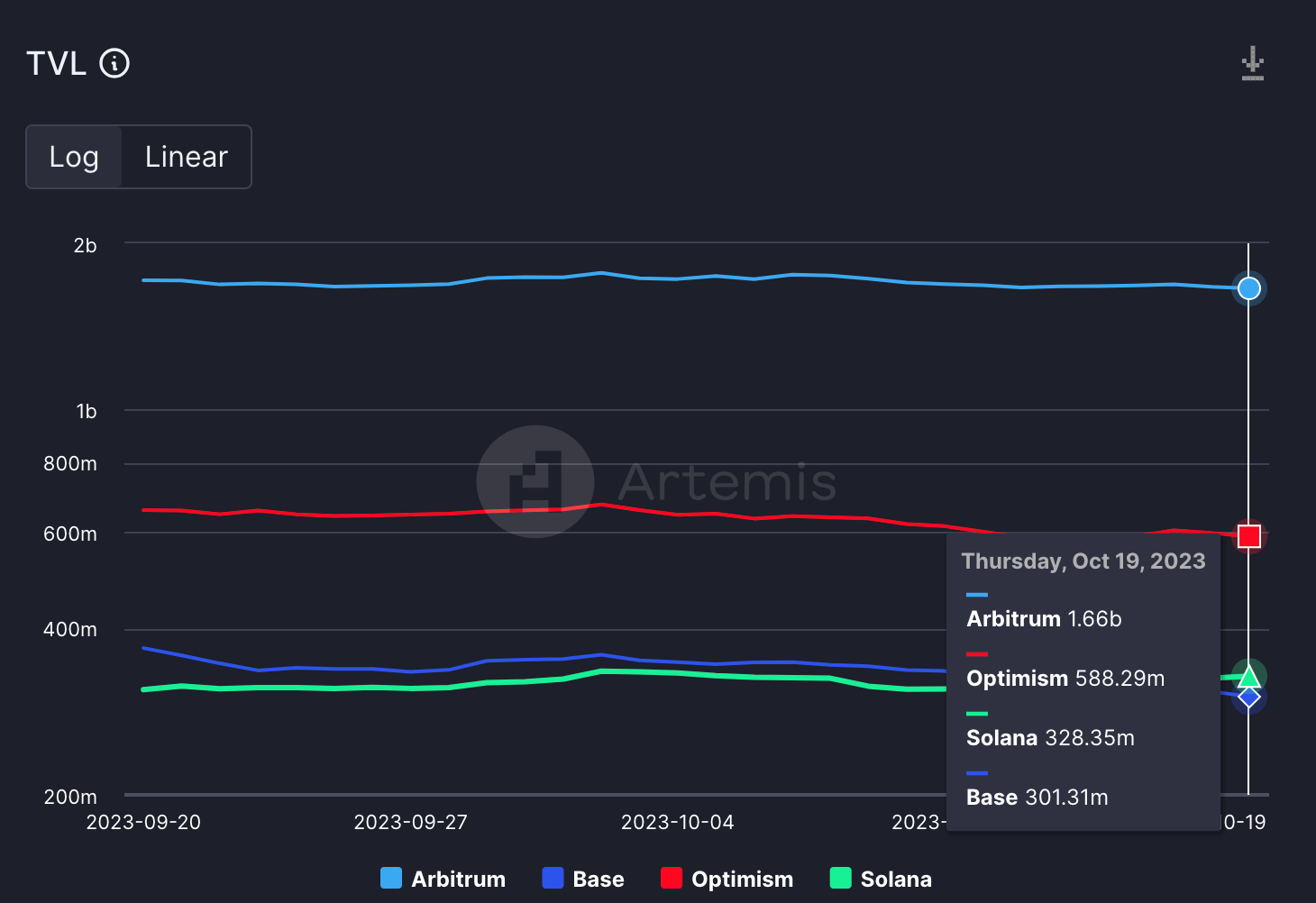Click the Solana green legend swatch
Screen dimensions: 1316x903
pos(840,878)
